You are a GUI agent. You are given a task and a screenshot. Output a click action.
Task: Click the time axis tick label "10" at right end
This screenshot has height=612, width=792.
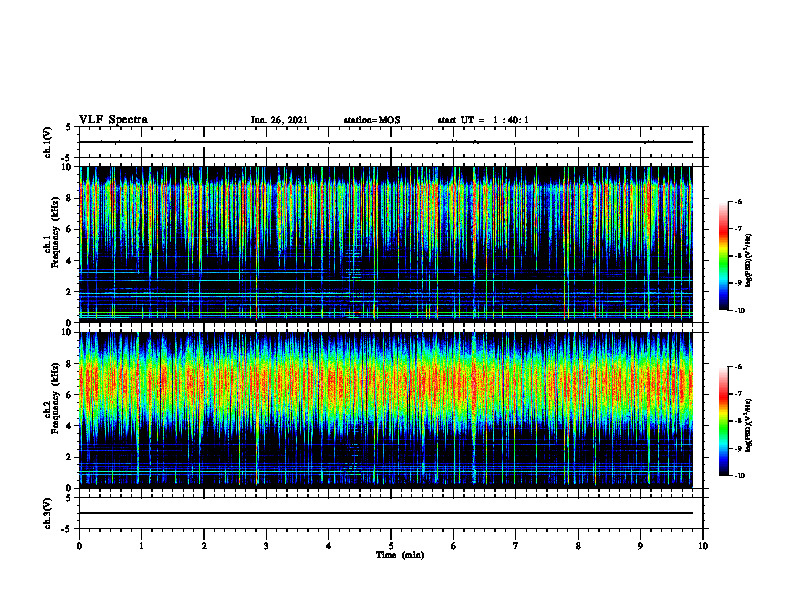(703, 546)
